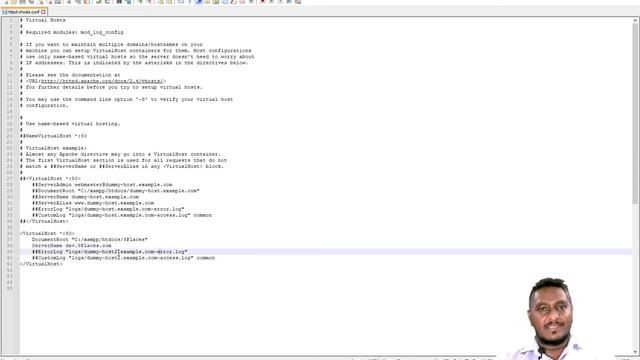Click the commented '##<VirtualHost *:80>' opening tag
Image resolution: width=640 pixels, height=360 pixels.
(x=51, y=179)
